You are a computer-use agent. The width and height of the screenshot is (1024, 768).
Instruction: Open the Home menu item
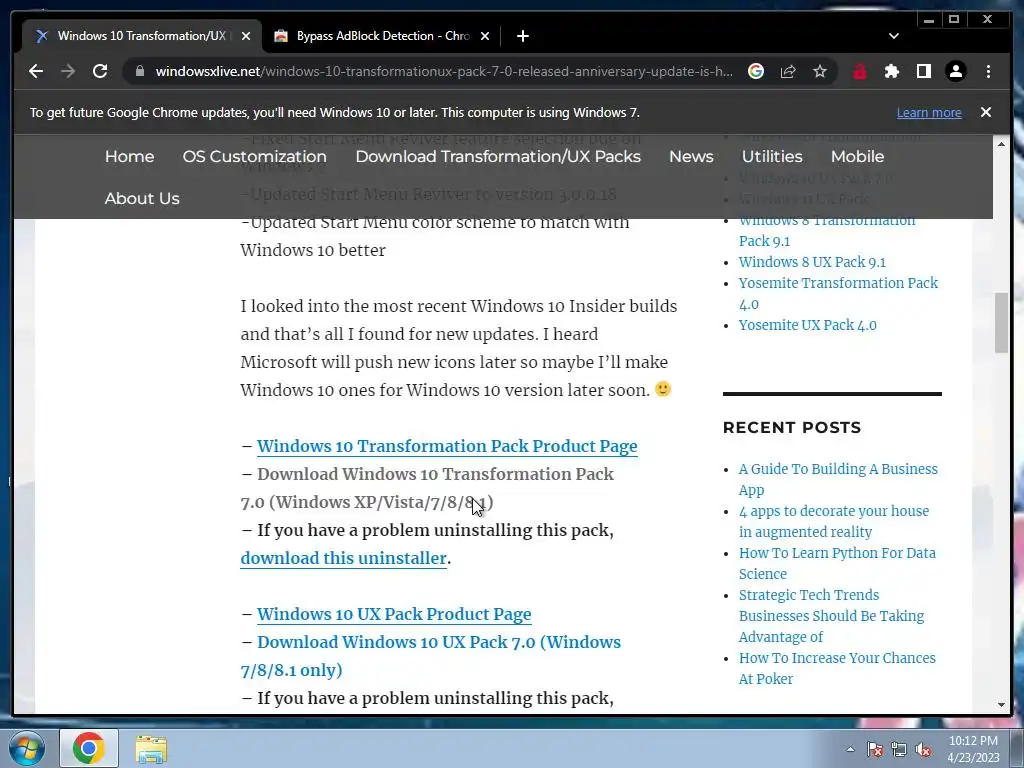(x=129, y=157)
